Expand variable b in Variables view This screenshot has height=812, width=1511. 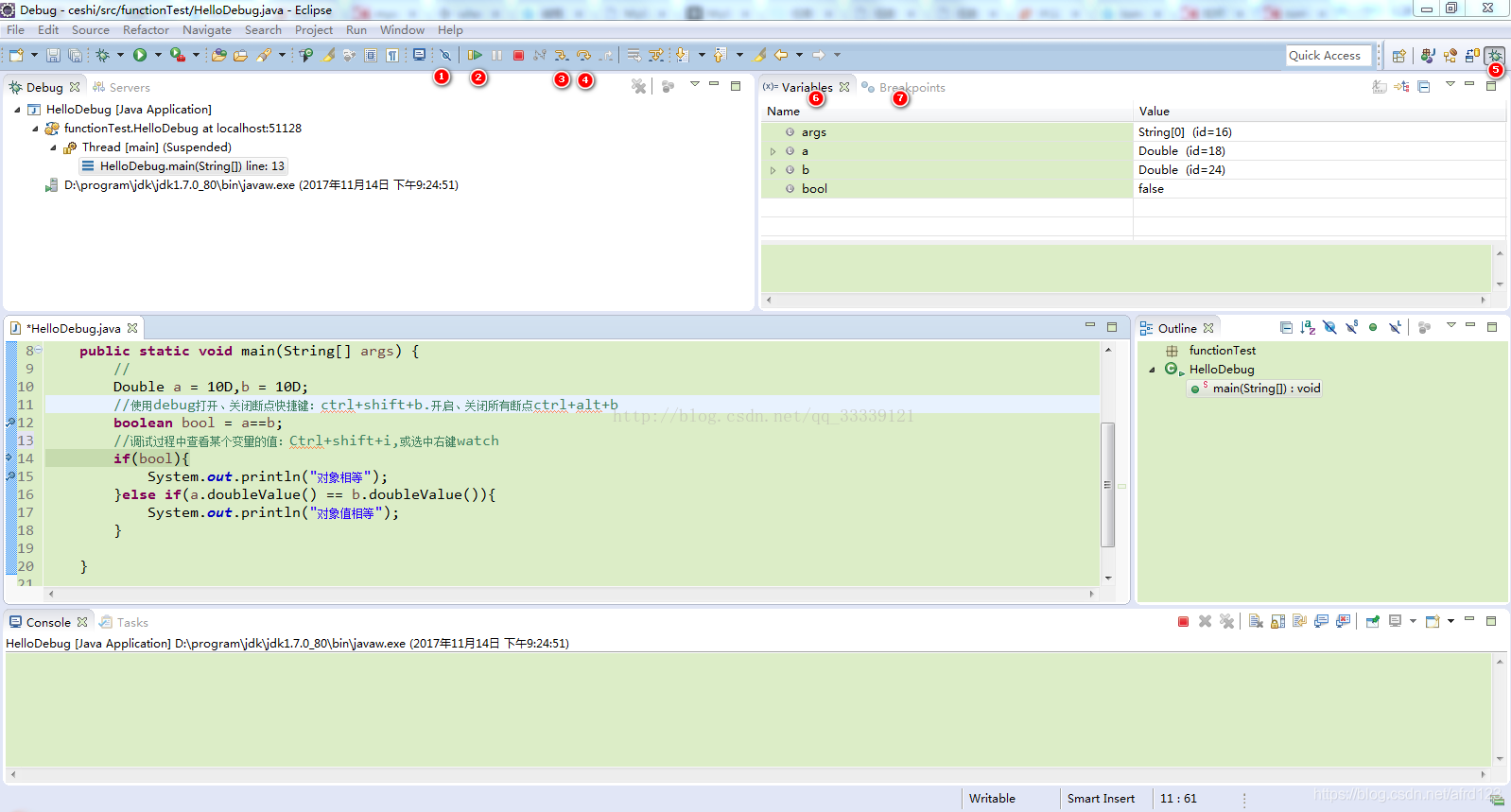(773, 170)
